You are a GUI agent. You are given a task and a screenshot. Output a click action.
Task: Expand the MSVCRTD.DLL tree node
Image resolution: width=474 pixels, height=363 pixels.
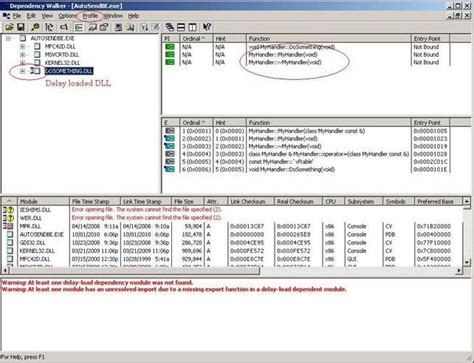[x=22, y=55]
